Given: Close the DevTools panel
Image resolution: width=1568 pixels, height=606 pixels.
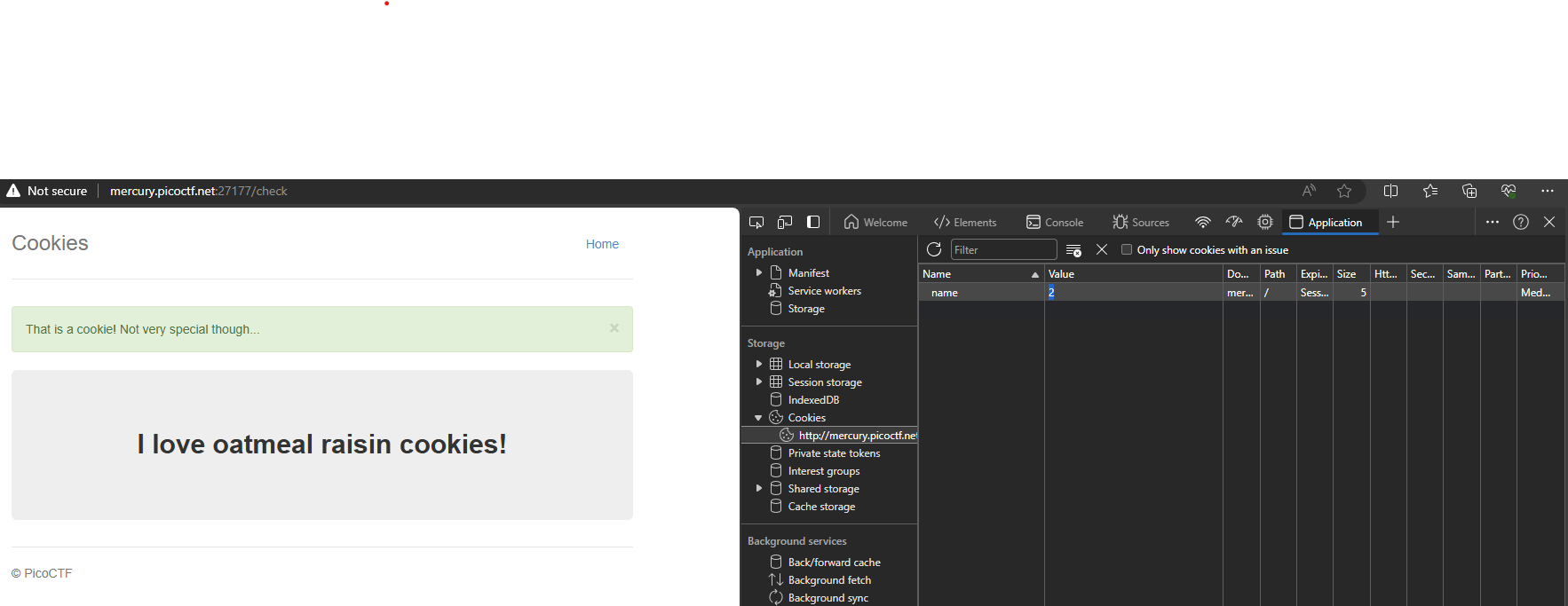Looking at the screenshot, I should pos(1549,222).
